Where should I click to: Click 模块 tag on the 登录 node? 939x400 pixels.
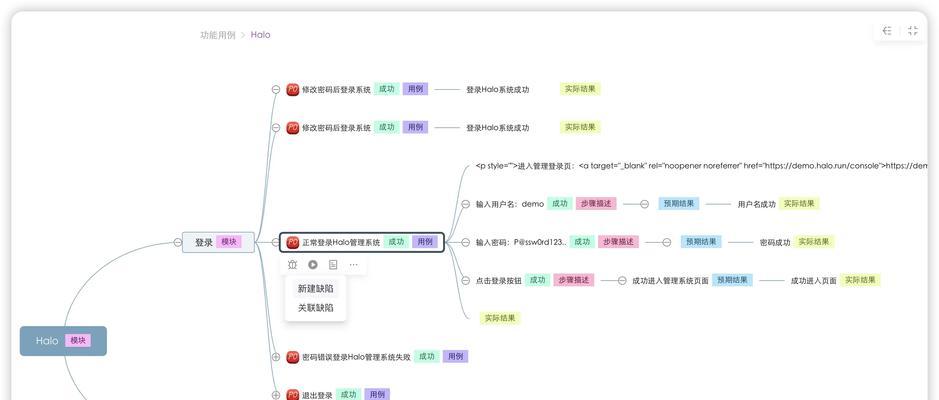click(229, 242)
